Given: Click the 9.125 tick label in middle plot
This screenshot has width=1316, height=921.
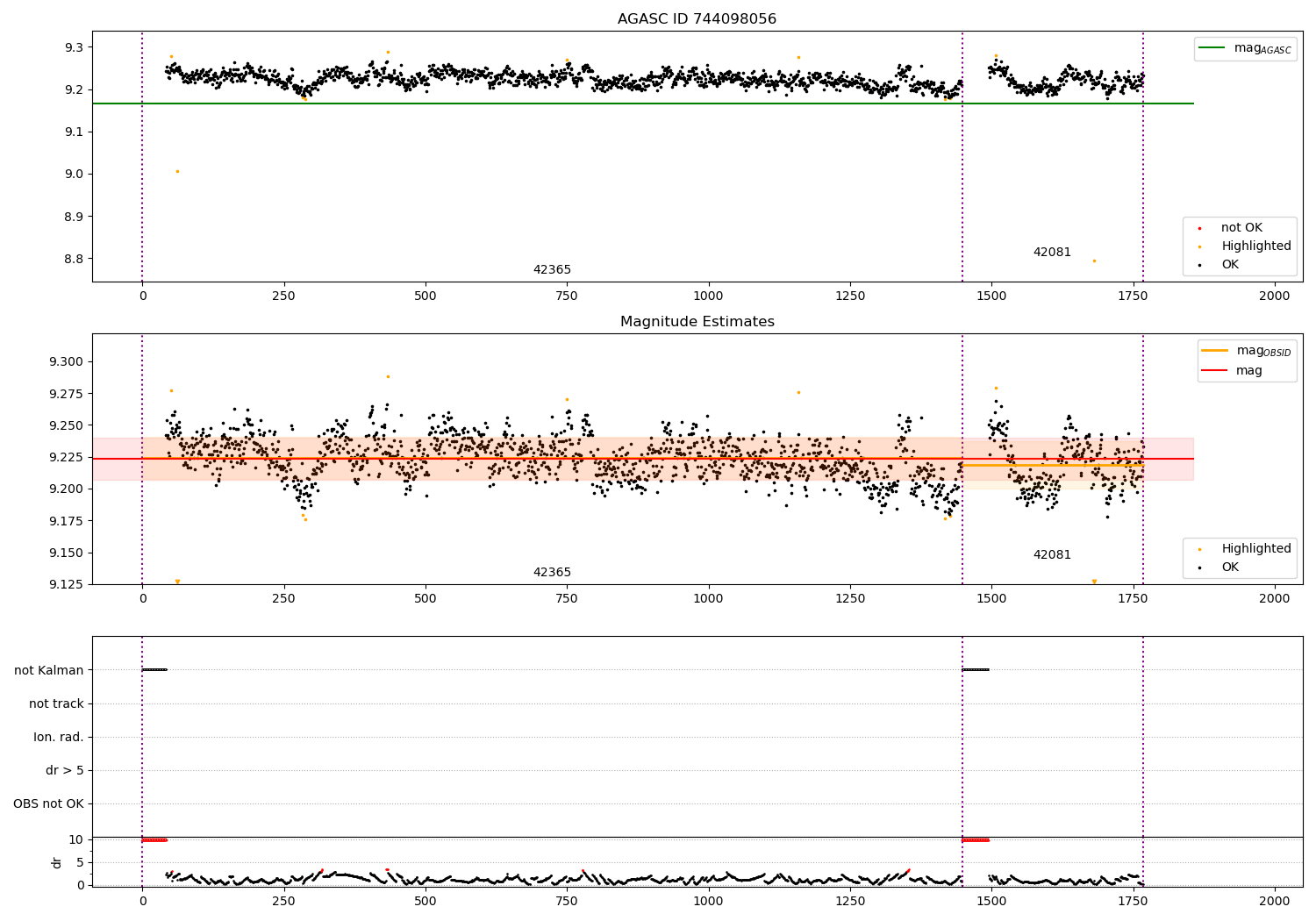Looking at the screenshot, I should 67,584.
